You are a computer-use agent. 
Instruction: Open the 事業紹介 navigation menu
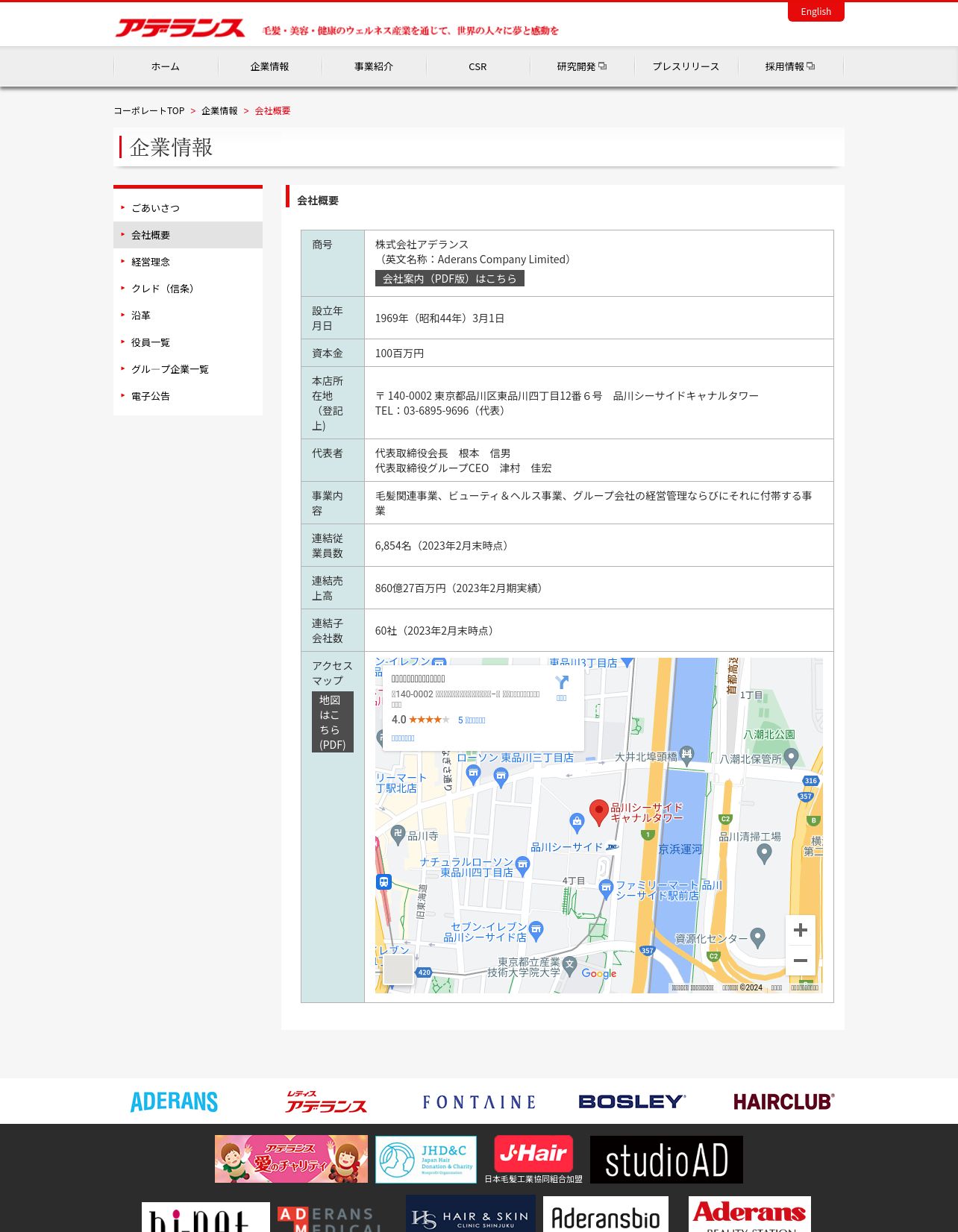(374, 66)
